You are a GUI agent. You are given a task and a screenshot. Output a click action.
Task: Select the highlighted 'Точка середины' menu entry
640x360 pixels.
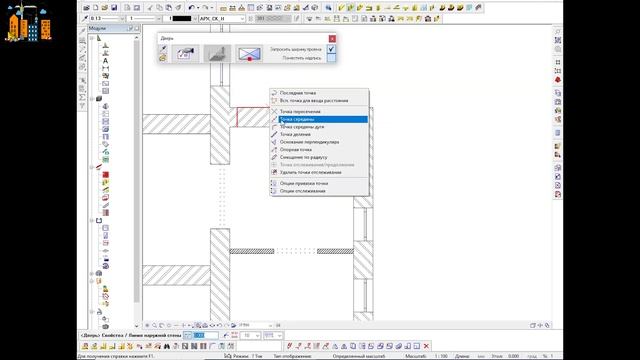pos(319,119)
